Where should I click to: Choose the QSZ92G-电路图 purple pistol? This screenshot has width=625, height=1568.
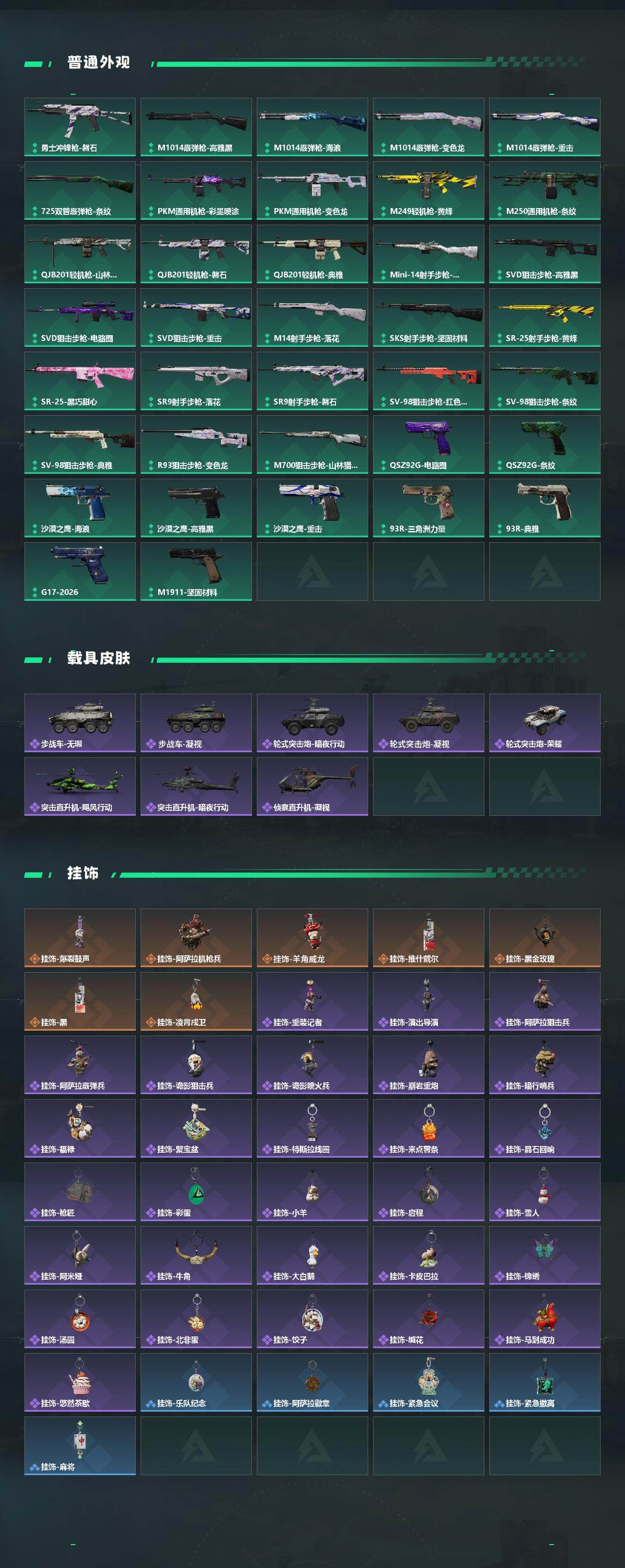click(428, 445)
